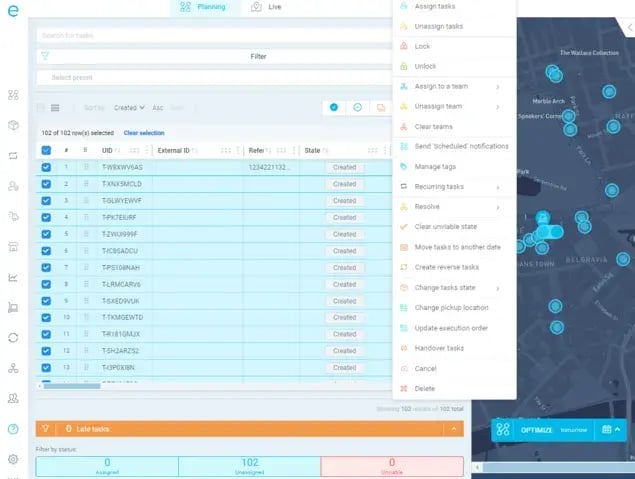Viewport: 635px width, 479px height.
Task: Toggle the select-all checkbox in table header
Action: (46, 150)
